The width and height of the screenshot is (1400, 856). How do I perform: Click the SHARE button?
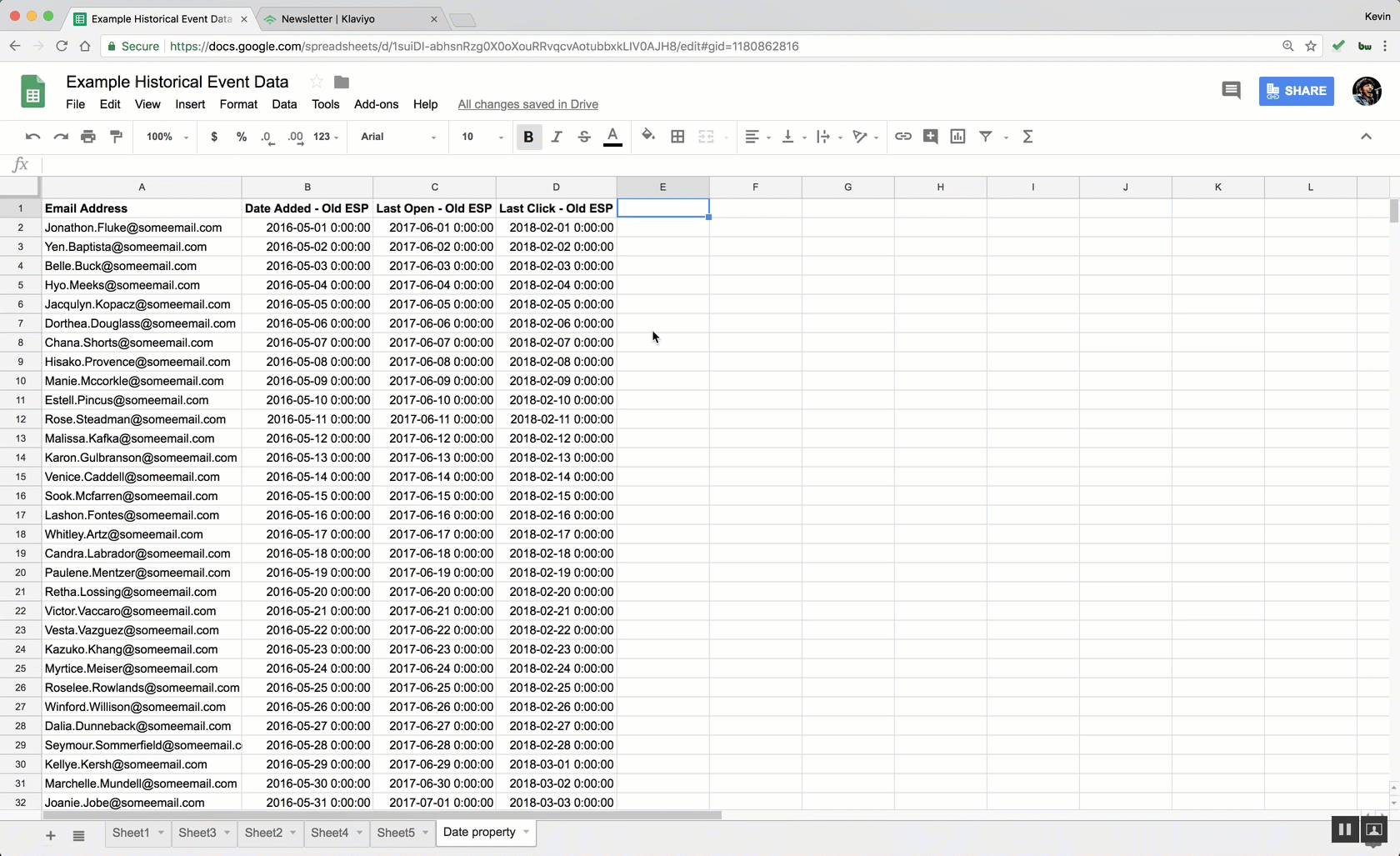point(1296,91)
